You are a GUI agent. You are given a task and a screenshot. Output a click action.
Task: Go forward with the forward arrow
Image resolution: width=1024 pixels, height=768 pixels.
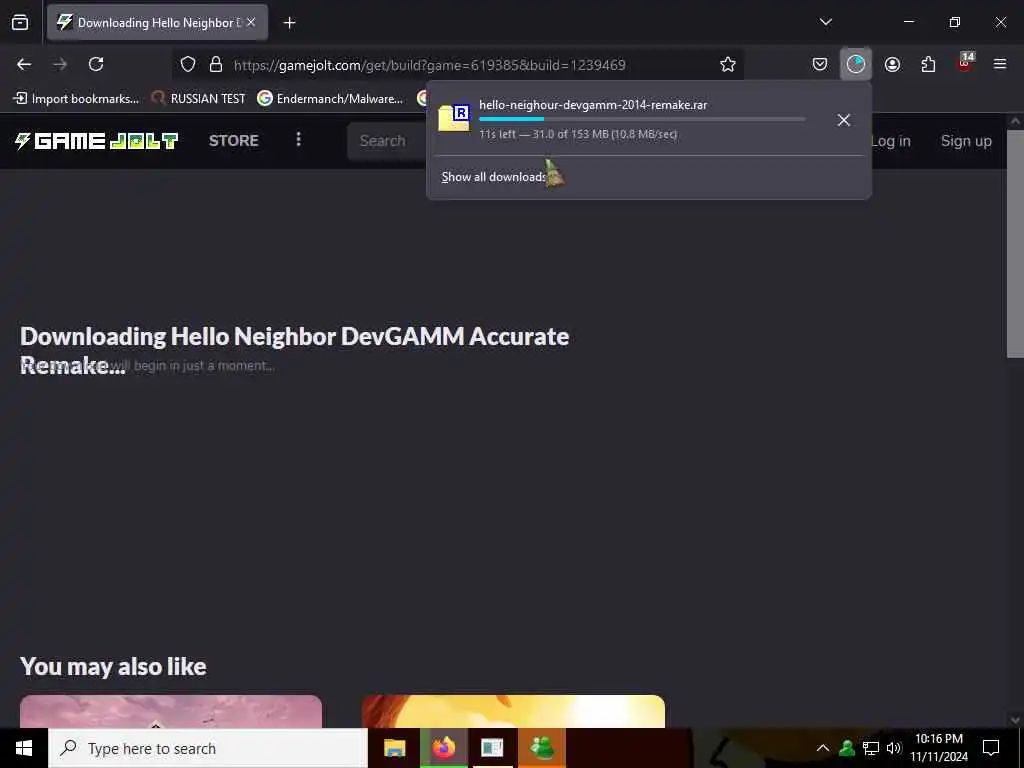click(x=60, y=64)
